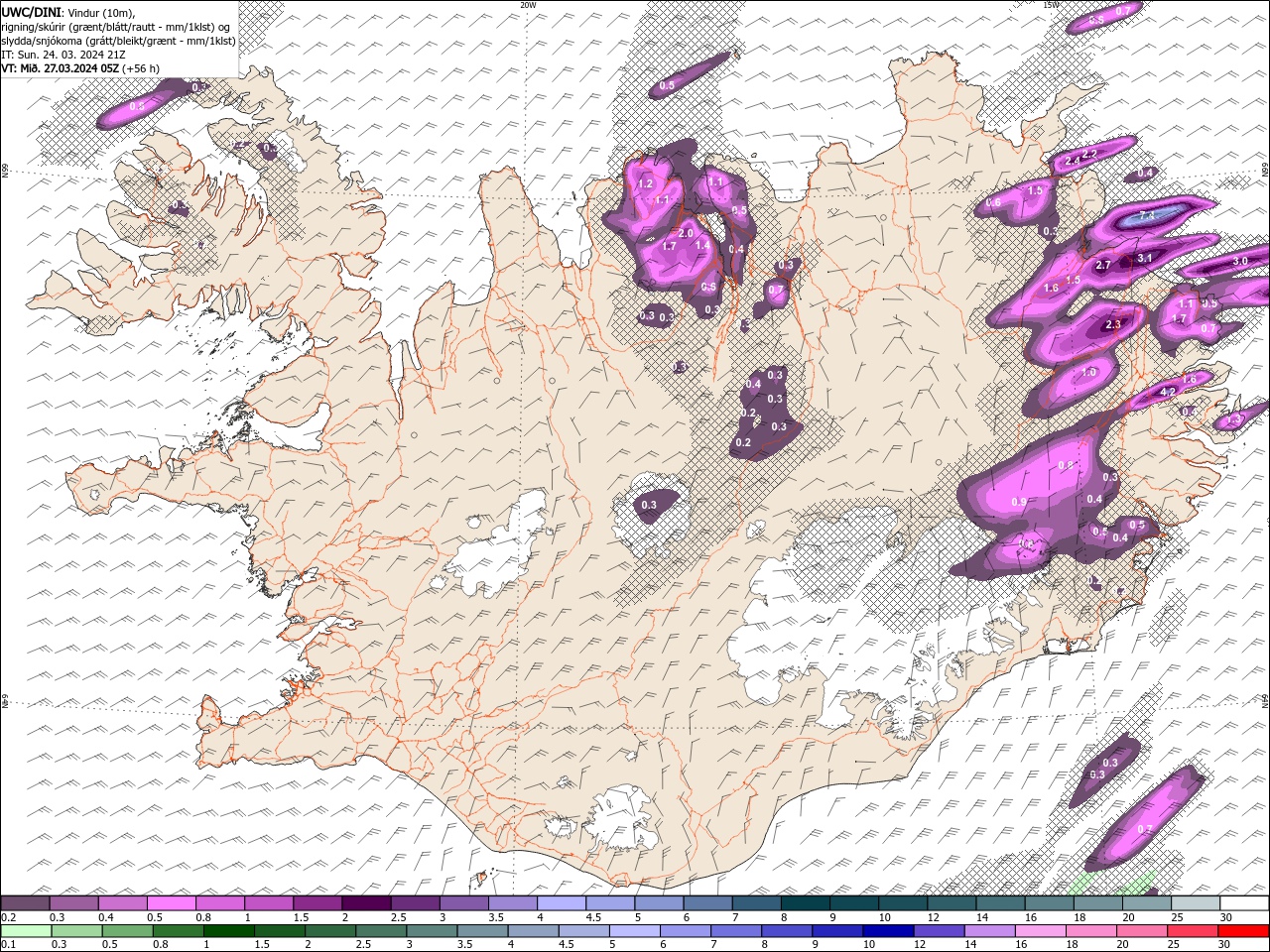The width and height of the screenshot is (1270, 952).
Task: Click the 0.9 value label in the southeast
Action: click(1019, 502)
